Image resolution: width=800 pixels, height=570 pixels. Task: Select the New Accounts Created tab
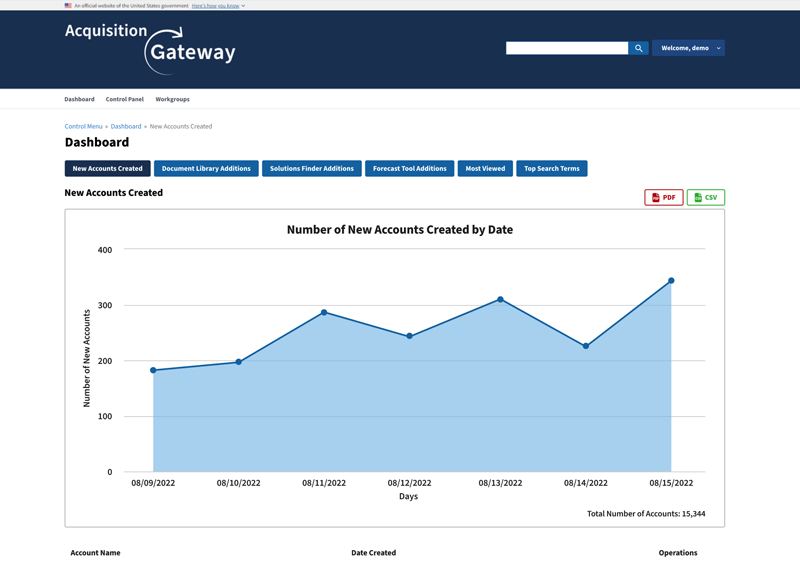[x=107, y=168]
